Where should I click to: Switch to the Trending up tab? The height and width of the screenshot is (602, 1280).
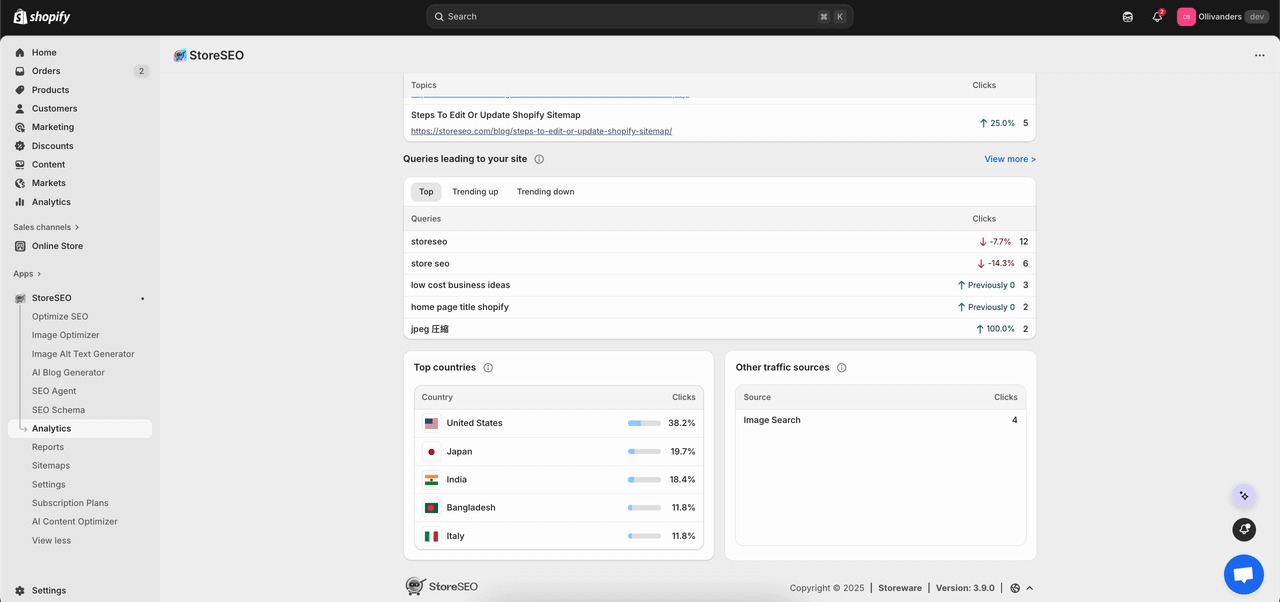[474, 191]
